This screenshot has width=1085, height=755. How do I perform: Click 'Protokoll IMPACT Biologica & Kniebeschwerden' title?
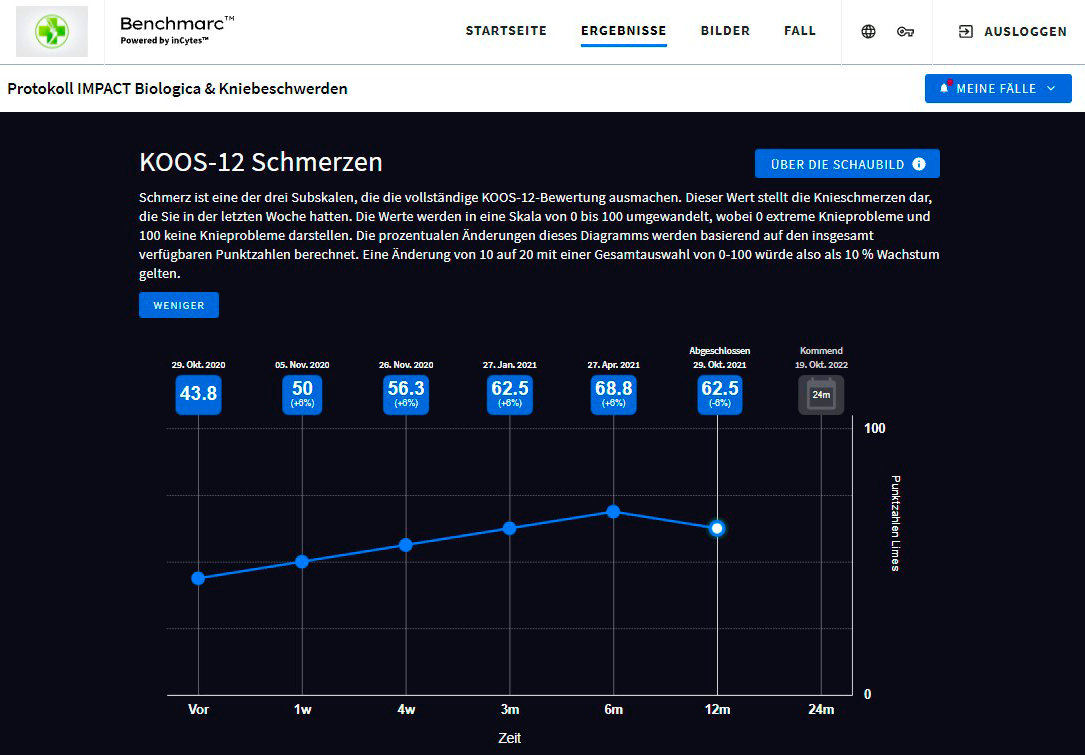[177, 89]
